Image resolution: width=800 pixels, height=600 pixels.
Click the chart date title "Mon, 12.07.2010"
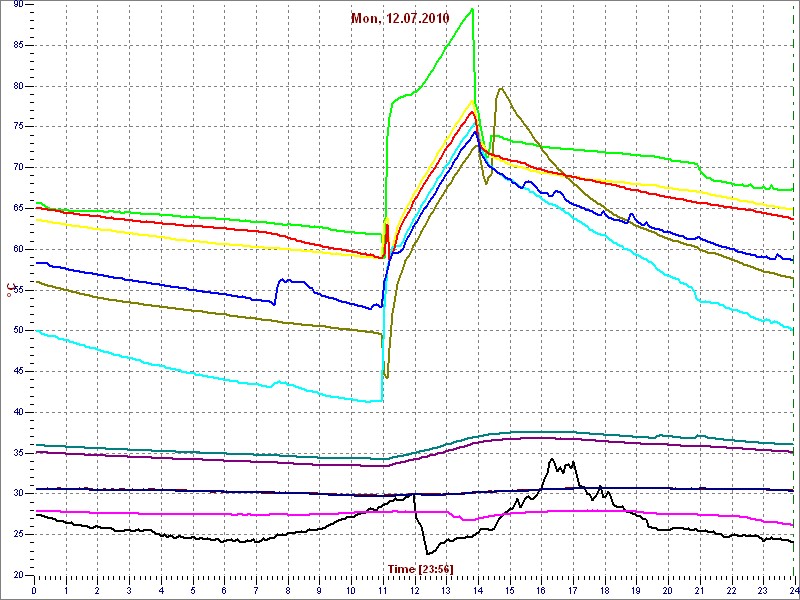click(400, 19)
